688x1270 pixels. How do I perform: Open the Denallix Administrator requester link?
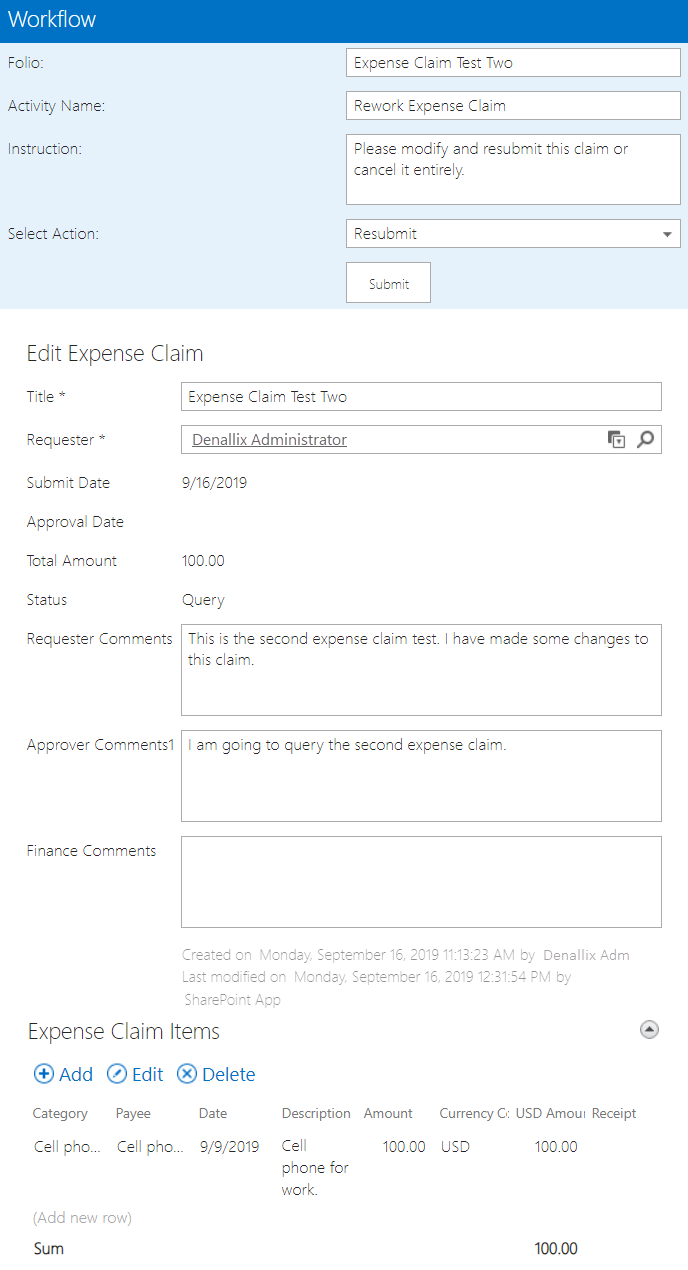click(269, 440)
